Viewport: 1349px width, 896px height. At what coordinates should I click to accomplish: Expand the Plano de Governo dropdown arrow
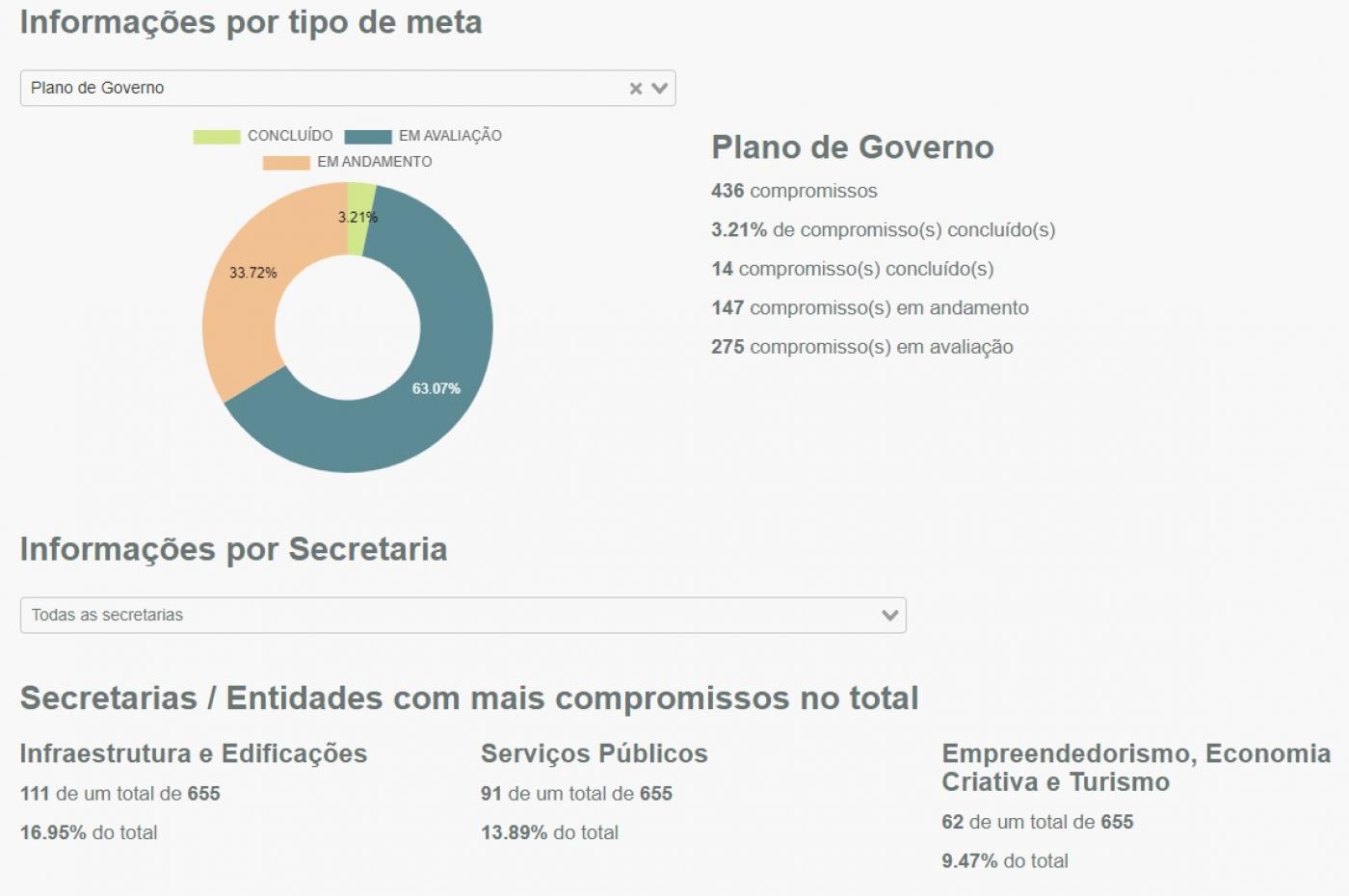[x=659, y=88]
